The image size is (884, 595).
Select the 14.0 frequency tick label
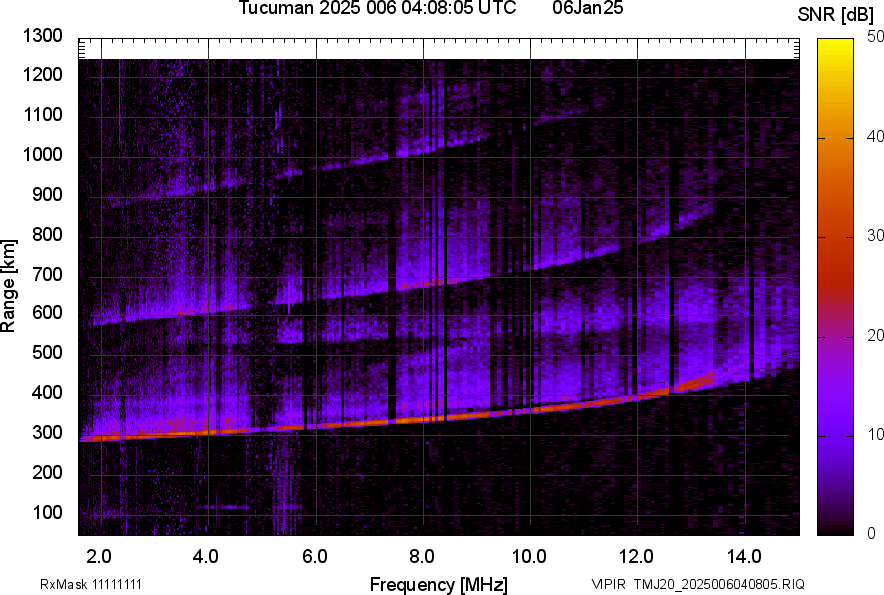point(746,556)
